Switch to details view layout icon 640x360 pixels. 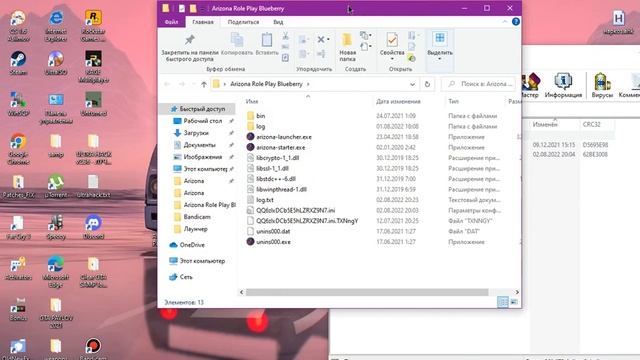[x=503, y=302]
